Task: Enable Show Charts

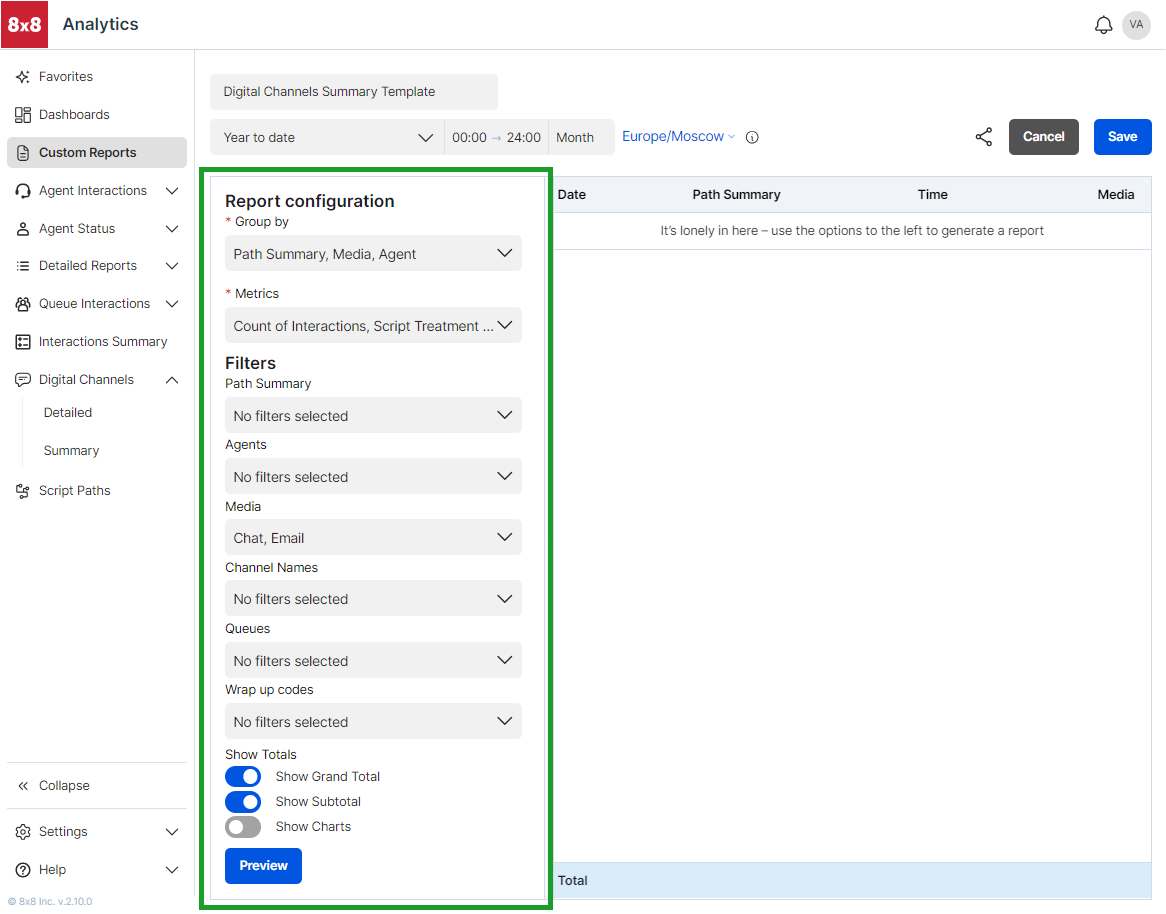Action: tap(243, 826)
